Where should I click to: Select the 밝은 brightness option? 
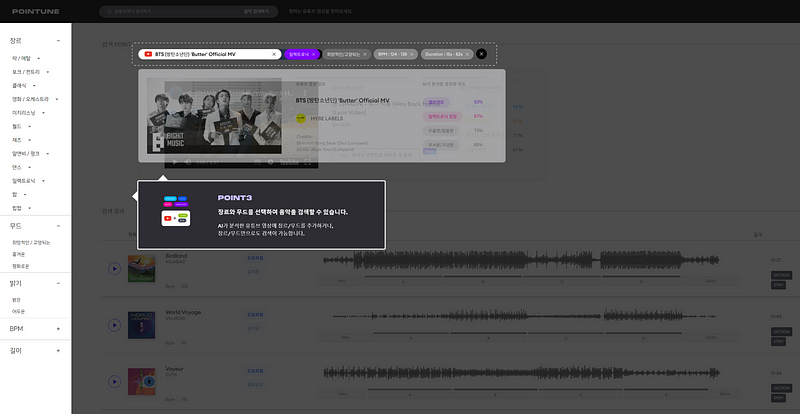click(16, 300)
